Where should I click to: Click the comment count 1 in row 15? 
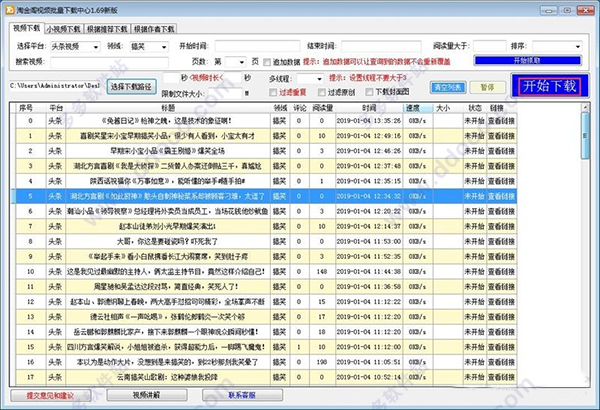coord(299,347)
